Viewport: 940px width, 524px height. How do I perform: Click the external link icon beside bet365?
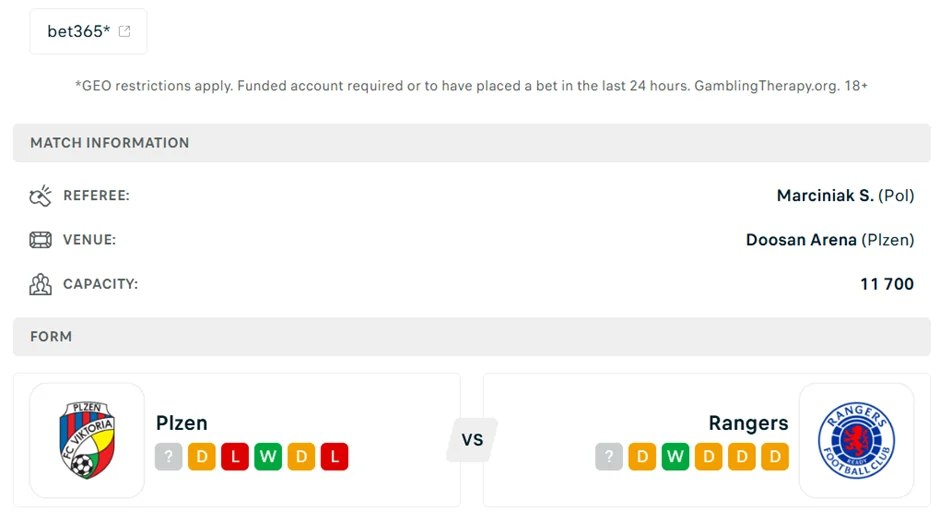click(125, 32)
